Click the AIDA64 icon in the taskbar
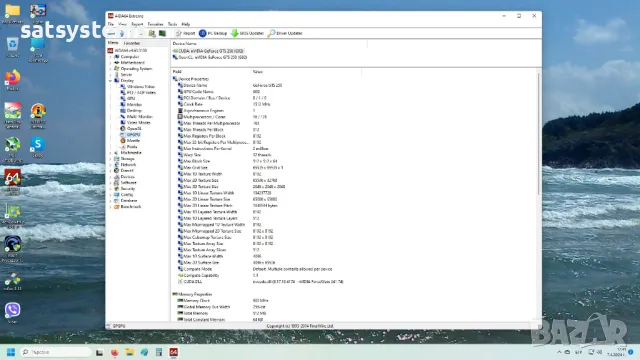 click(173, 352)
